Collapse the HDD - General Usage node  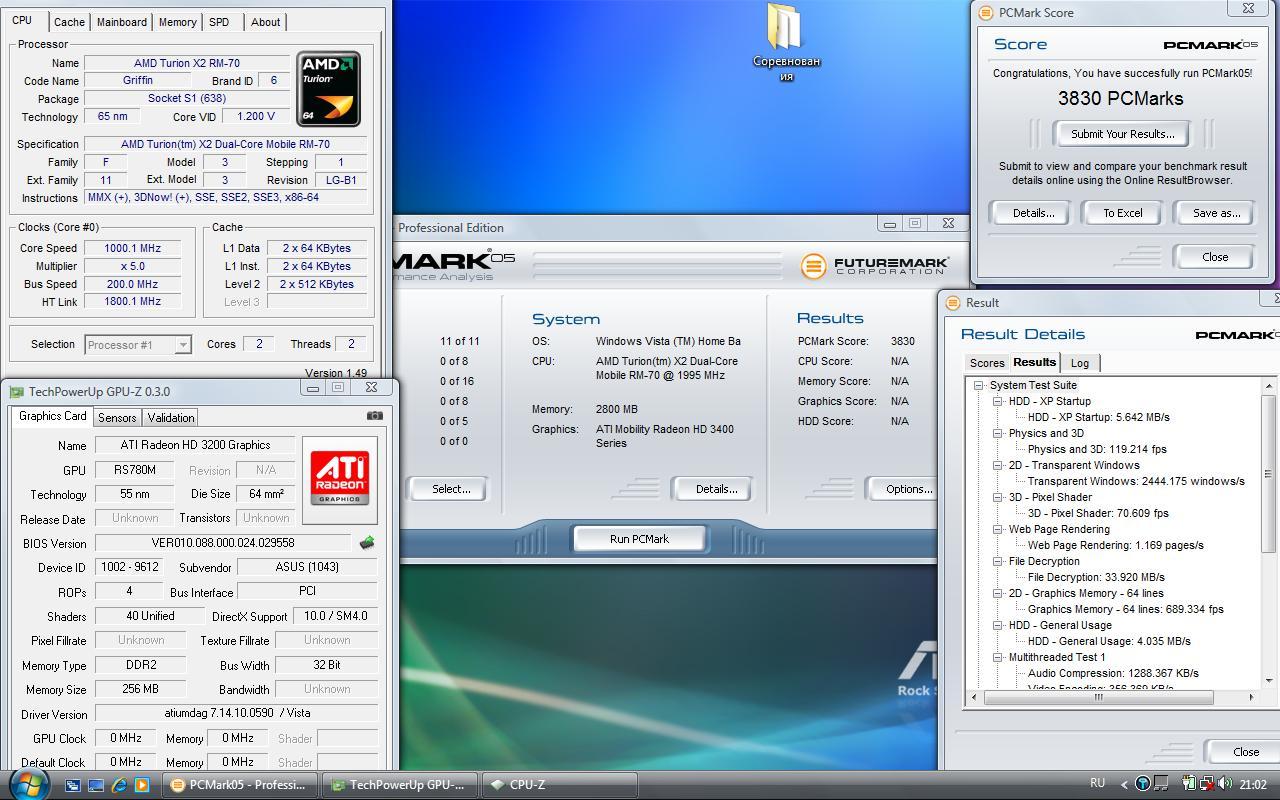click(997, 625)
